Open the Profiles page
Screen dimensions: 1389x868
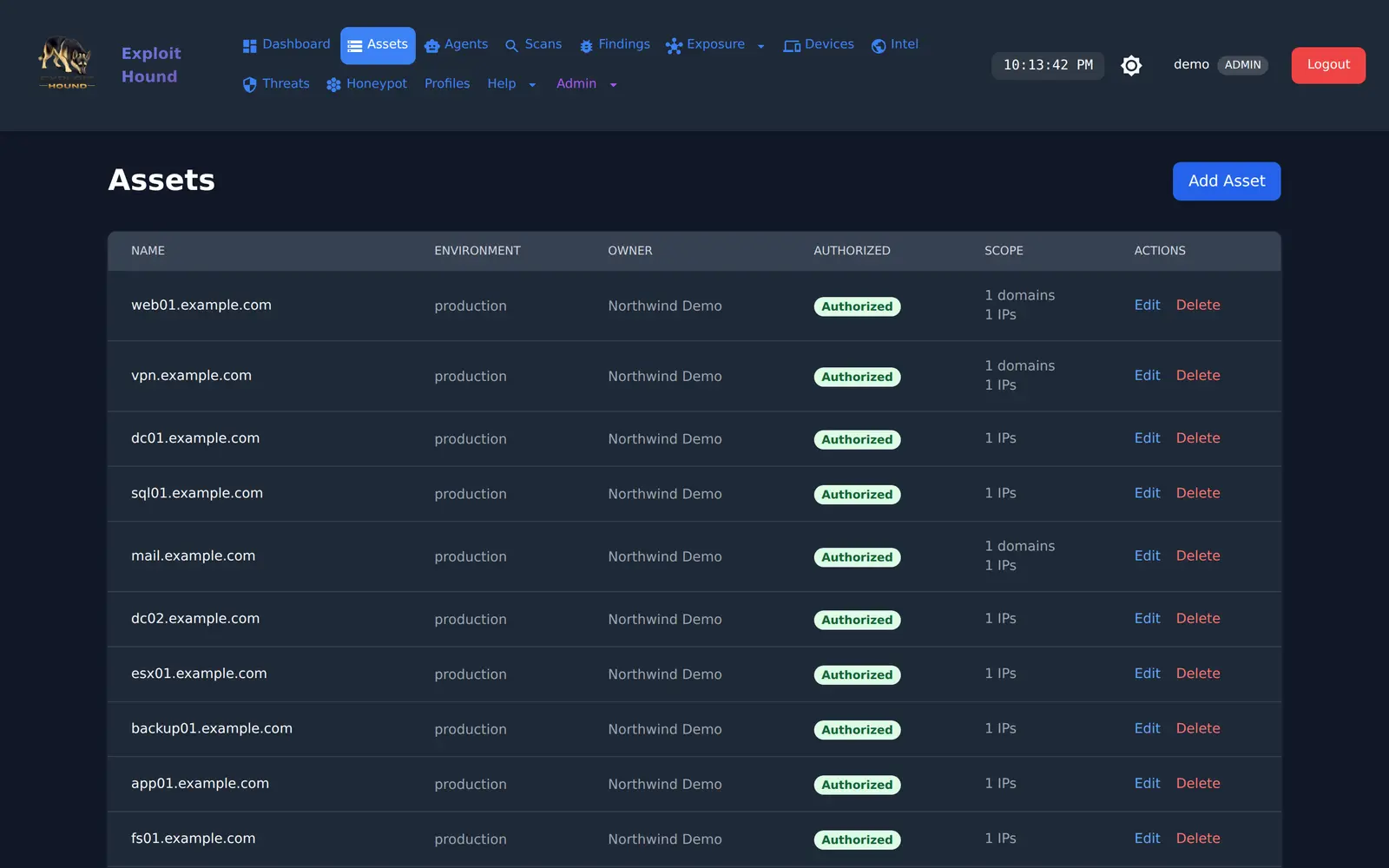point(447,84)
